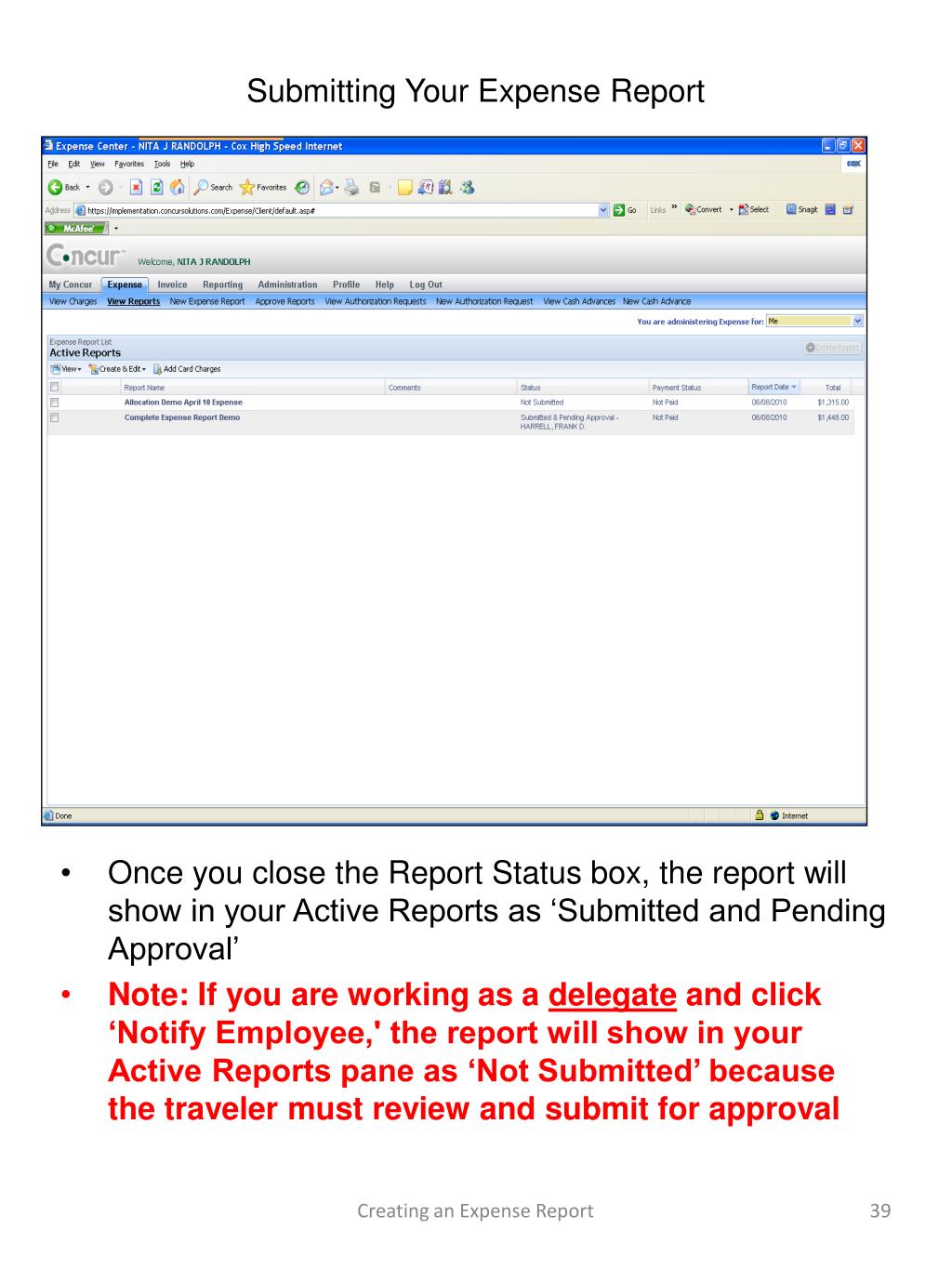Click the green Go arrow button
This screenshot has width=952, height=1269.
(x=618, y=210)
